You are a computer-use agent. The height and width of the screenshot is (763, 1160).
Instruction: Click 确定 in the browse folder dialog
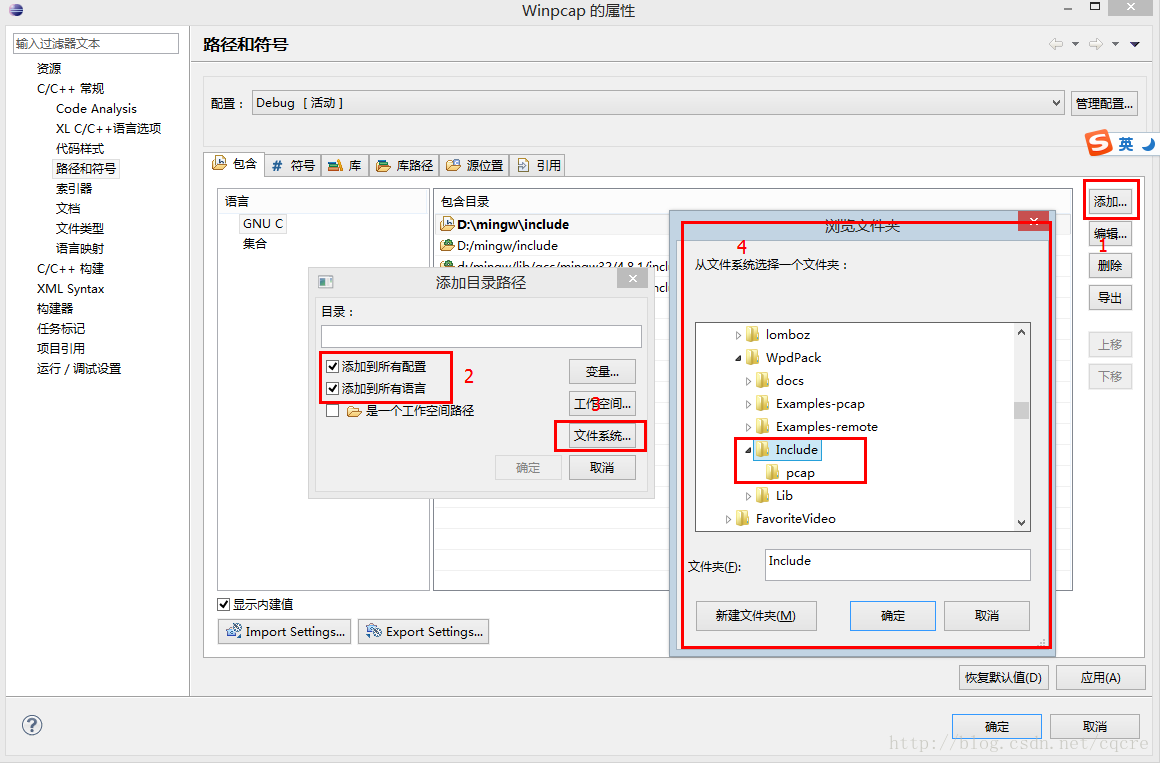click(x=893, y=616)
